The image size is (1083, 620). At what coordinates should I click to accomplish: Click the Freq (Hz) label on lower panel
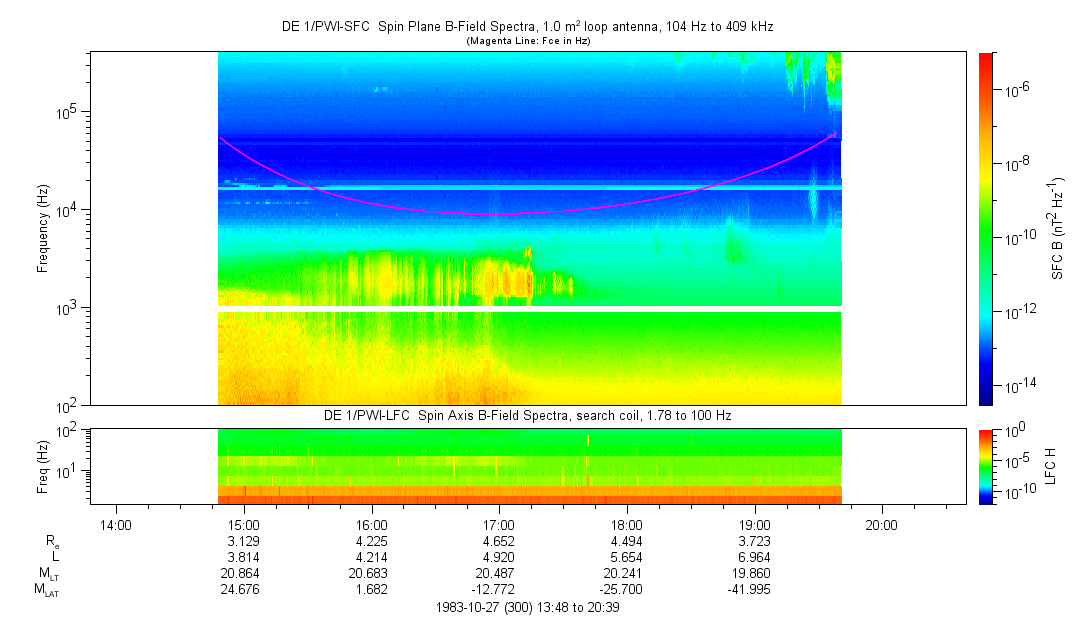(42, 466)
